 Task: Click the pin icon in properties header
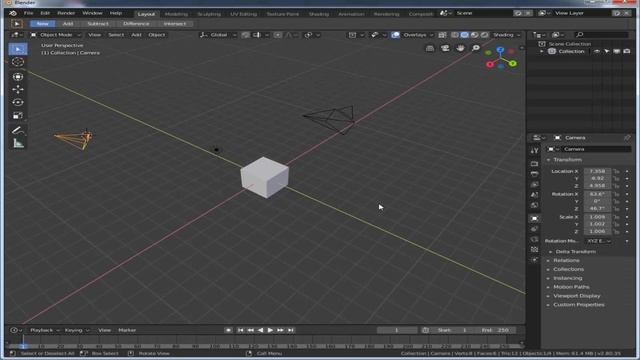pos(627,138)
